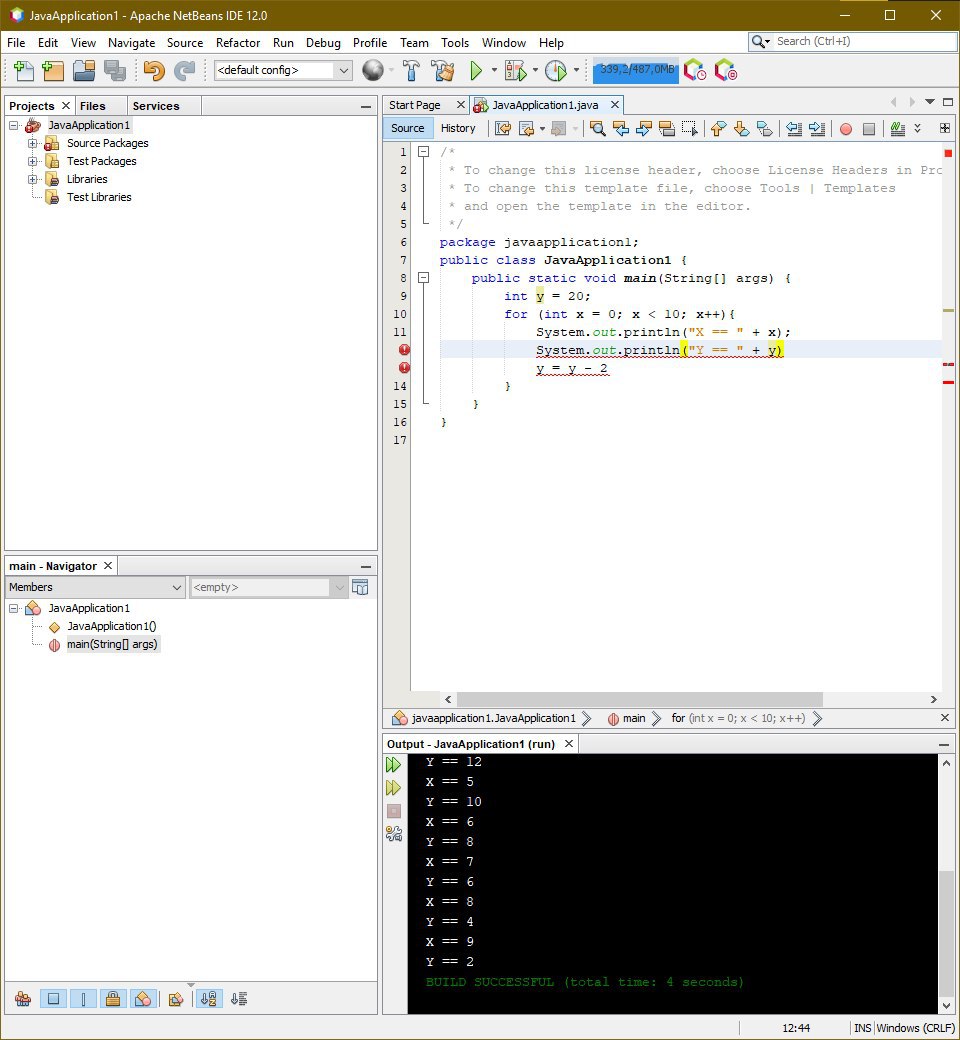
Task: Click the Shift Line Left icon
Action: click(793, 129)
